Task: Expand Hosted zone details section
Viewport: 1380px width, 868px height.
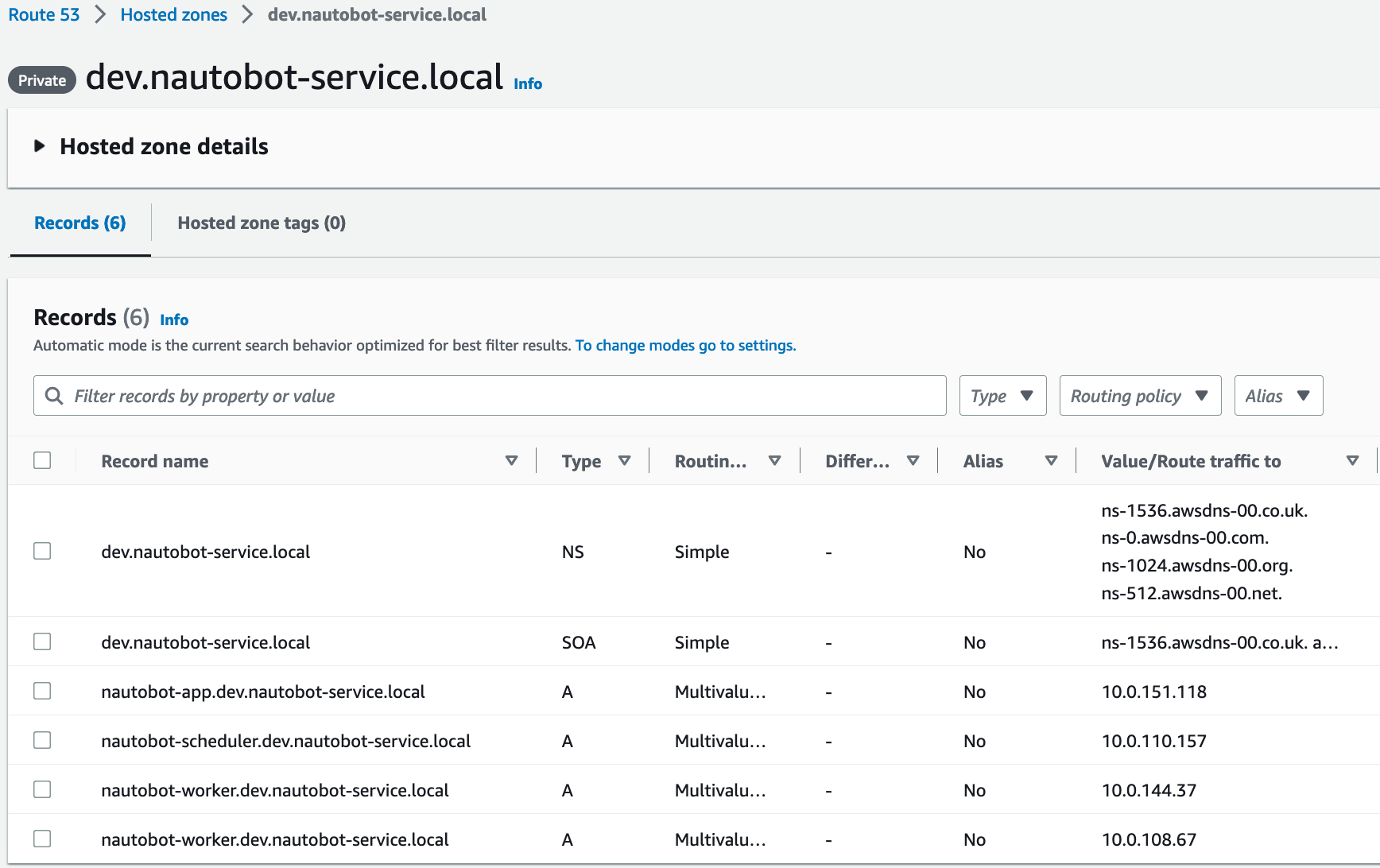Action: pyautogui.click(x=39, y=146)
